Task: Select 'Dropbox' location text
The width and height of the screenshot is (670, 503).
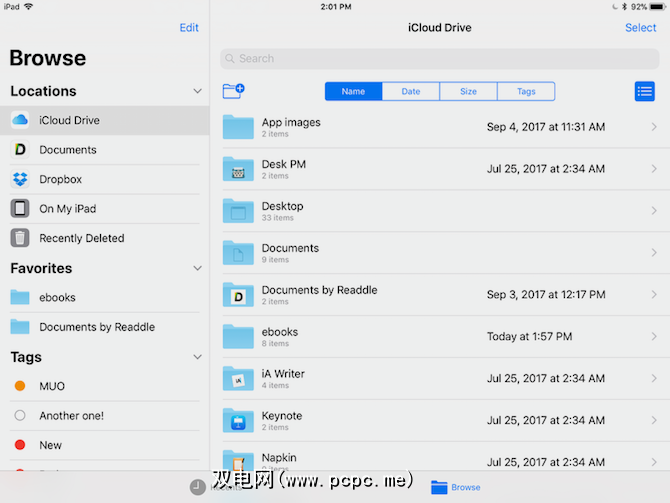Action: [60, 179]
